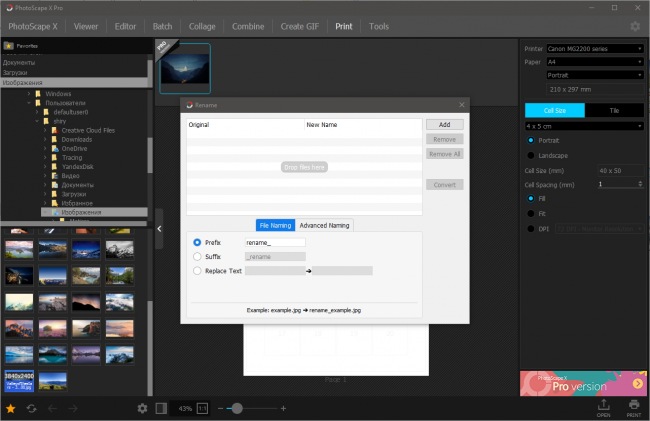Viewport: 650px width, 421px height.
Task: Open thumbnail settings gear below the browser
Action: pyautogui.click(x=142, y=409)
